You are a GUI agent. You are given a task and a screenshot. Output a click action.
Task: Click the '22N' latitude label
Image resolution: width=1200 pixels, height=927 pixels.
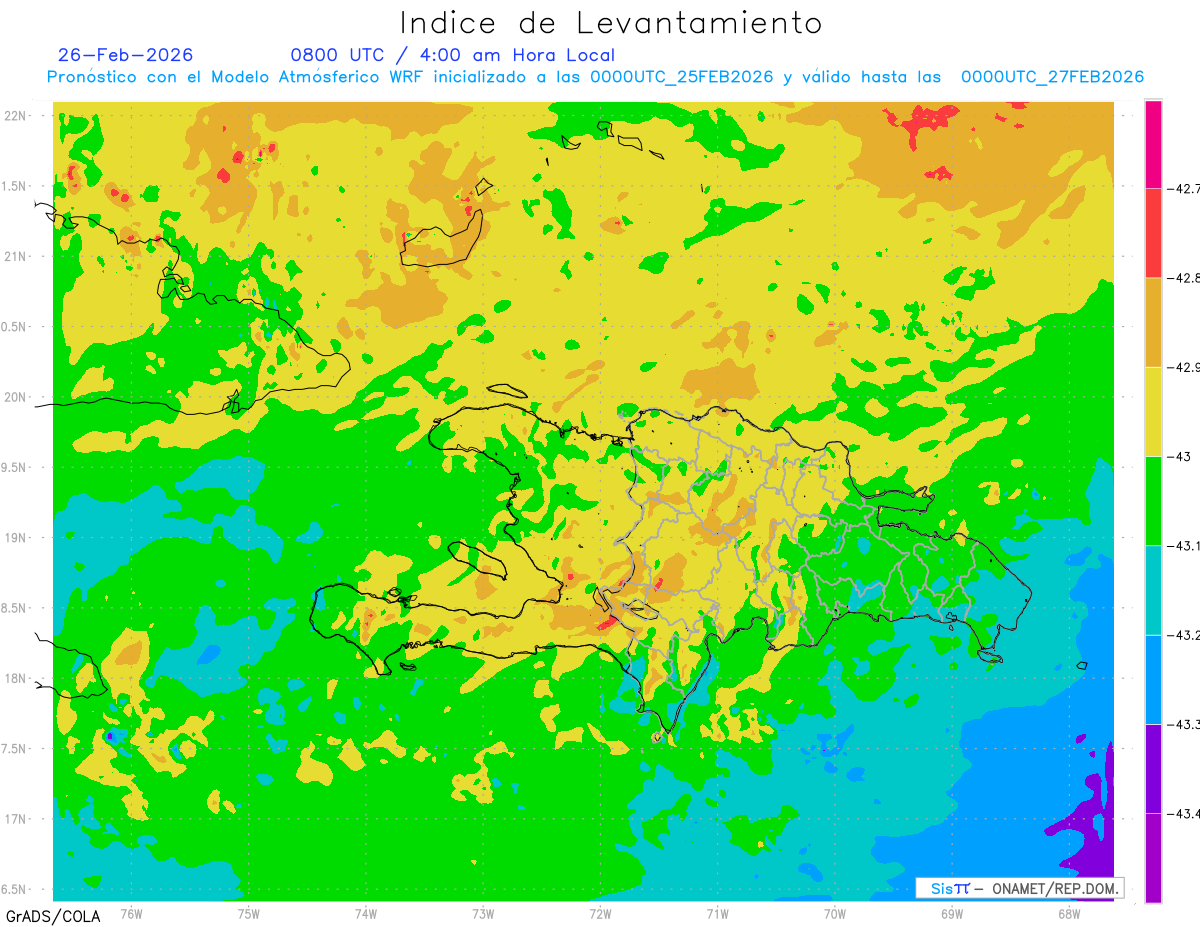pyautogui.click(x=16, y=115)
